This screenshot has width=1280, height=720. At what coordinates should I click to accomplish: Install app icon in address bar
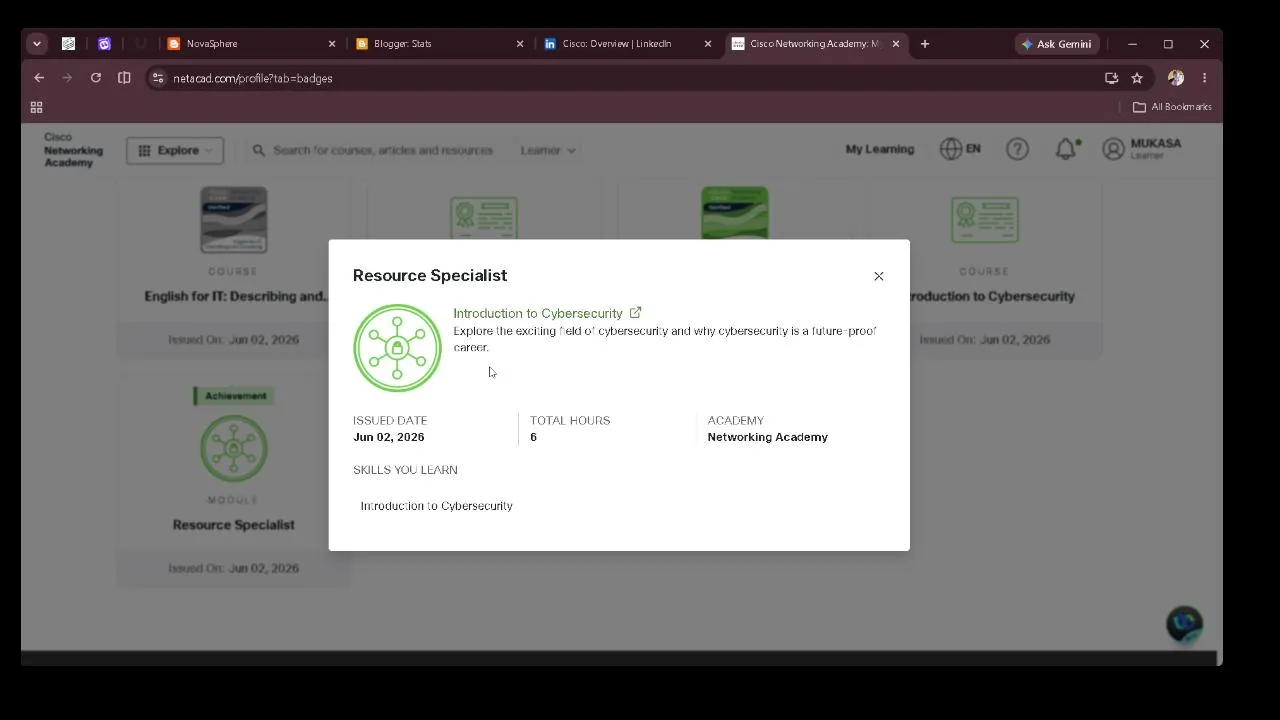tap(1111, 78)
